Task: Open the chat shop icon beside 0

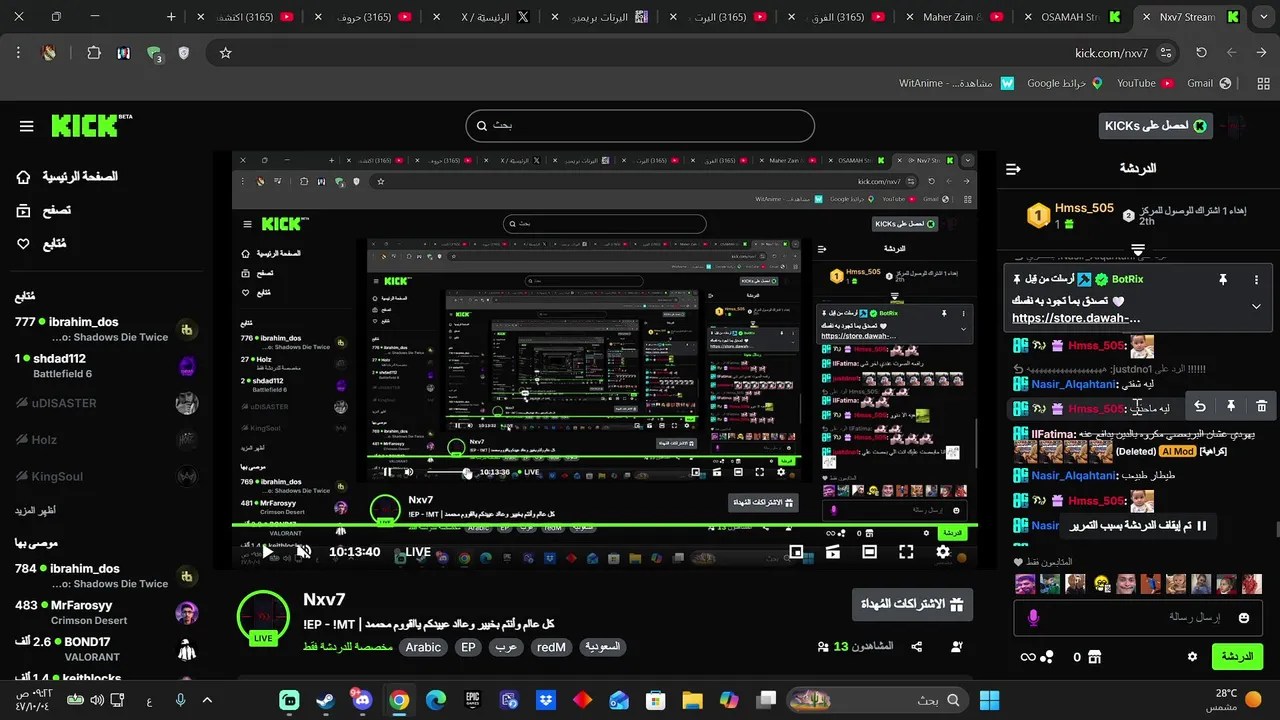Action: tap(1094, 657)
